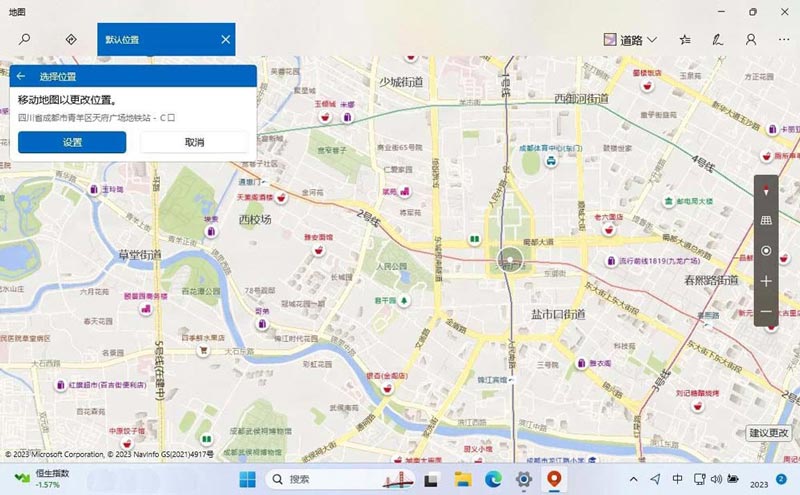Toggle tilted map view grid button
This screenshot has height=495, width=800.
tap(766, 220)
